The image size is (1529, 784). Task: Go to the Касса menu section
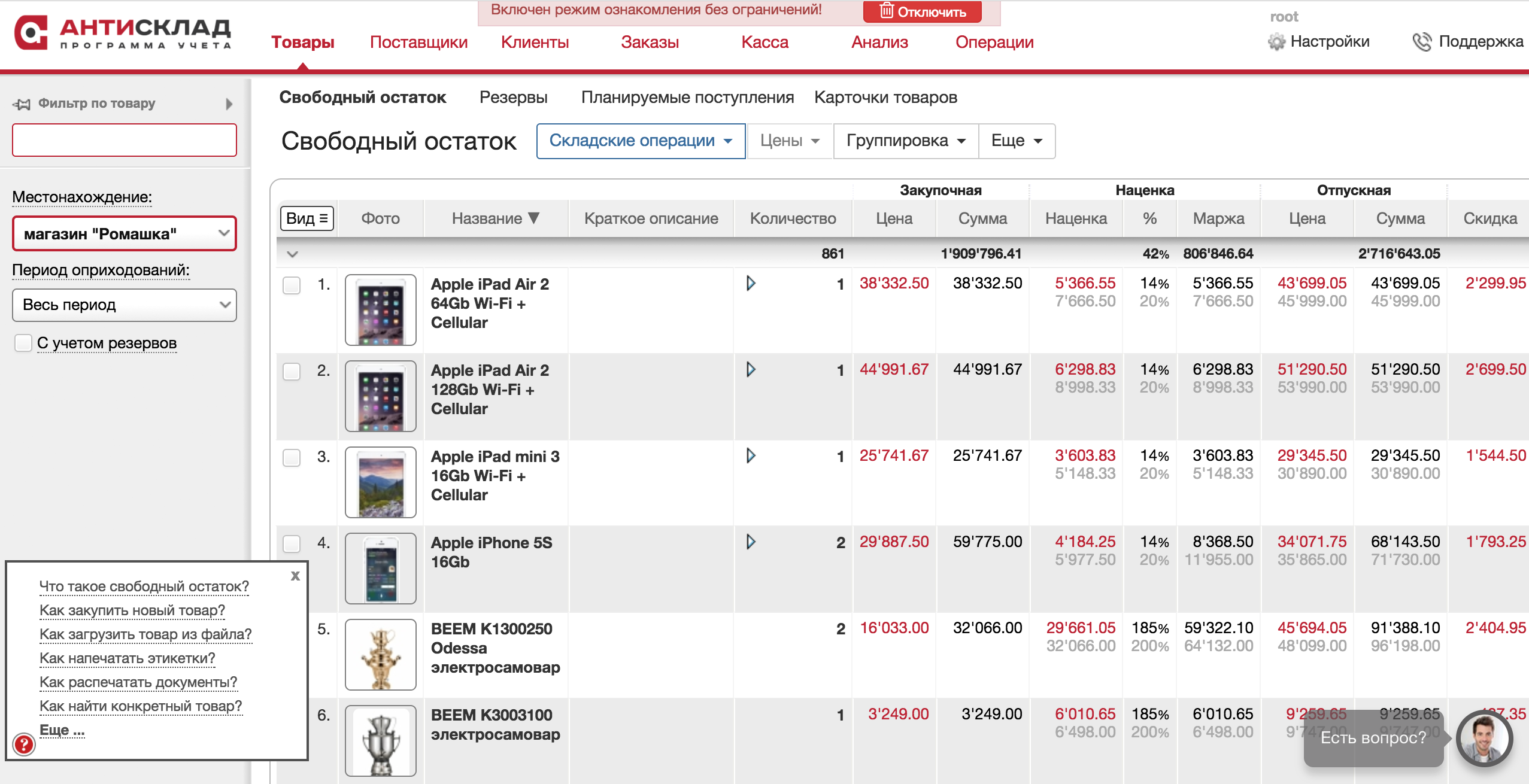click(x=764, y=42)
